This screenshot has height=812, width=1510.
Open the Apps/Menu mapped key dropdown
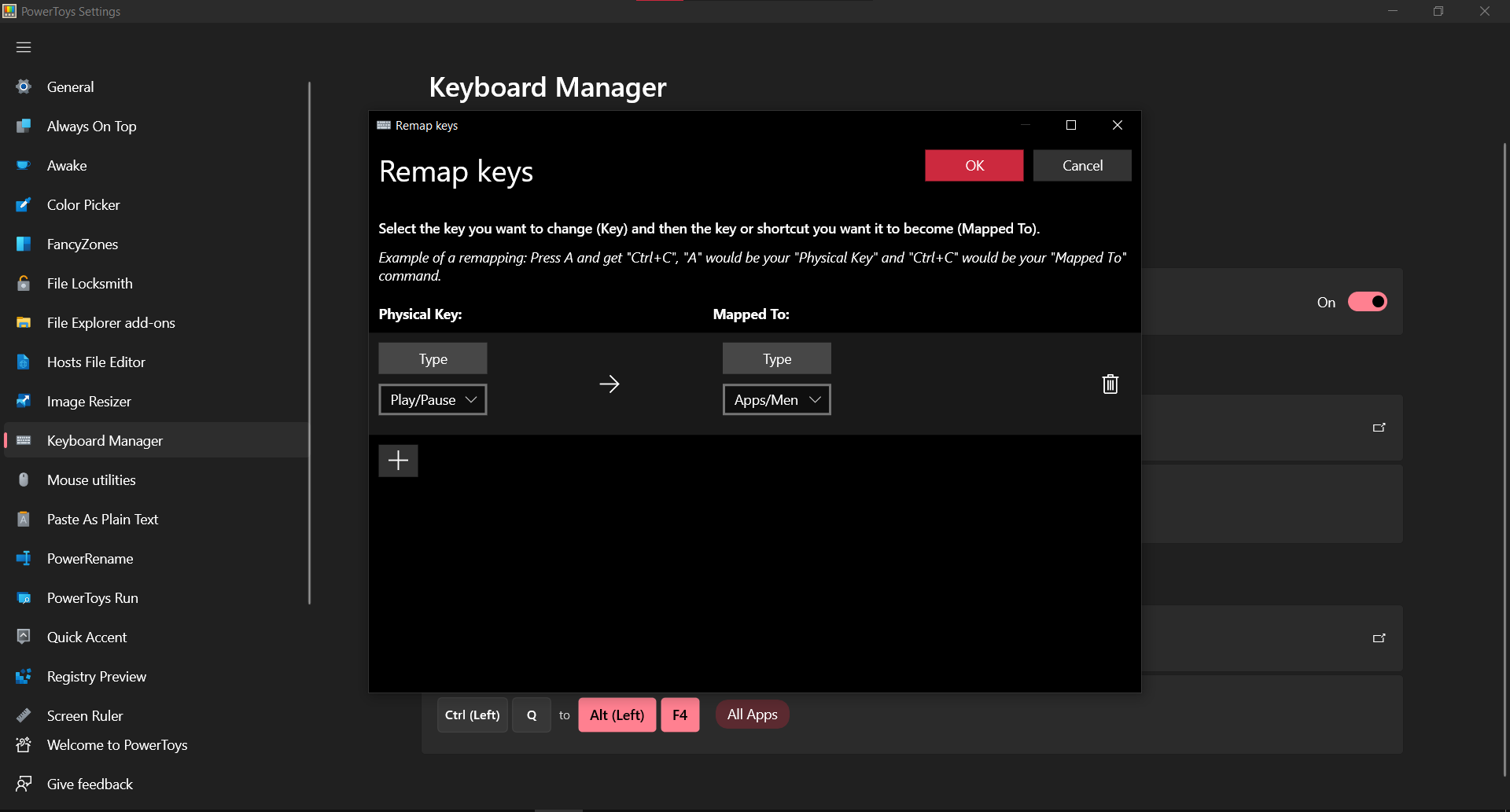[776, 399]
